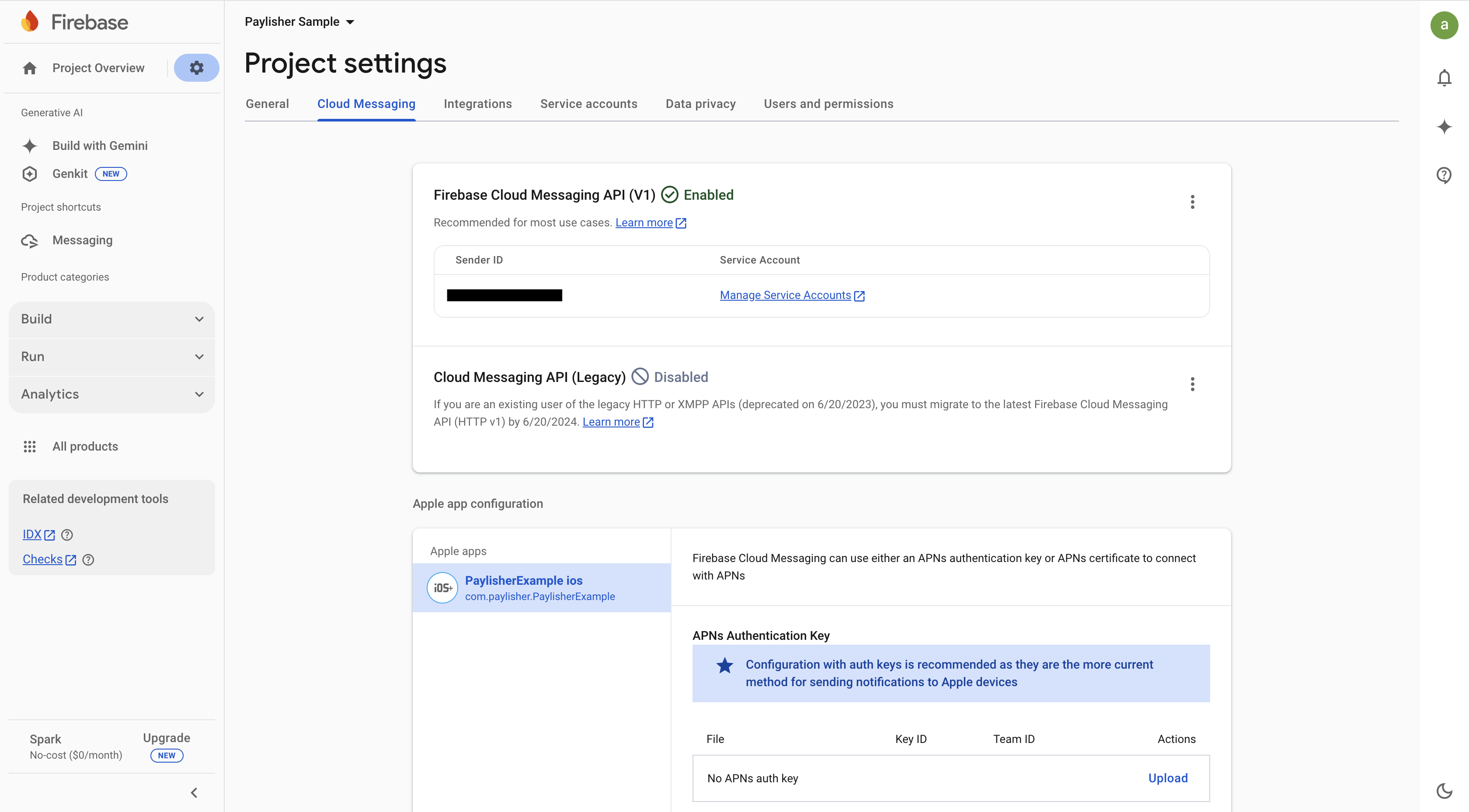Open the Users and permissions tab
1469x812 pixels.
[x=828, y=104]
